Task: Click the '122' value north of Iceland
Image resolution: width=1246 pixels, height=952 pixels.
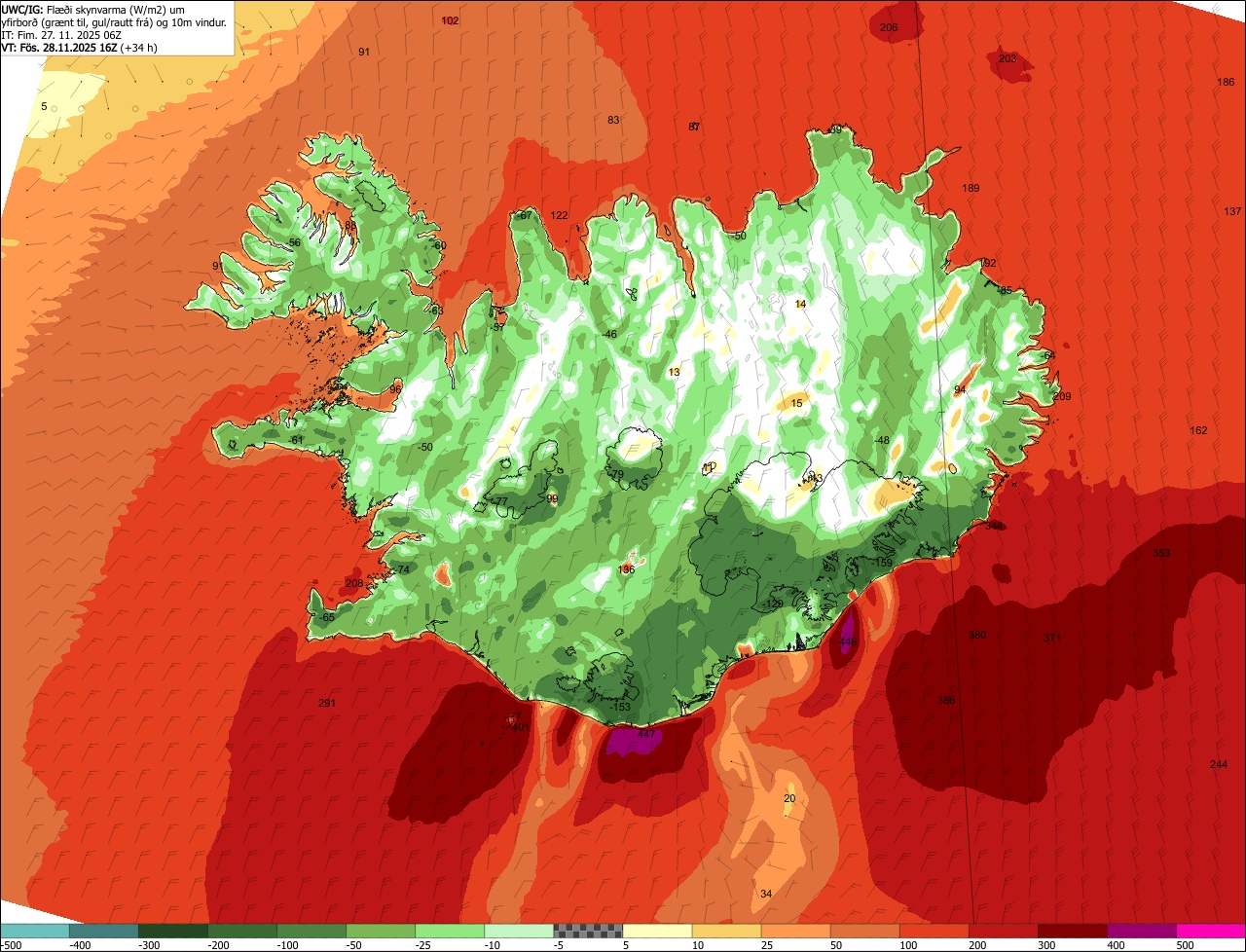Action: (559, 215)
